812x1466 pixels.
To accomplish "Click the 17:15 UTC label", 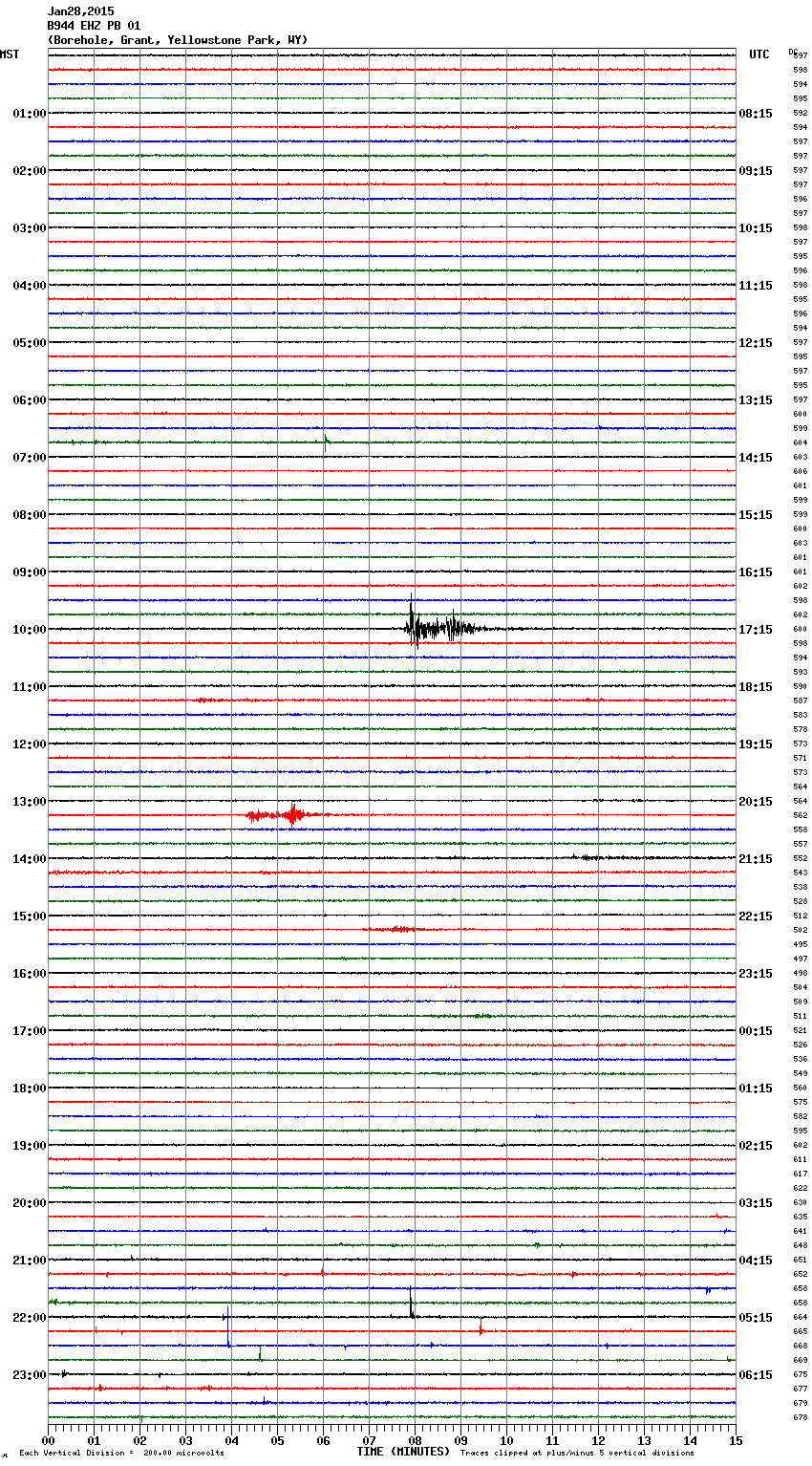I will point(756,630).
